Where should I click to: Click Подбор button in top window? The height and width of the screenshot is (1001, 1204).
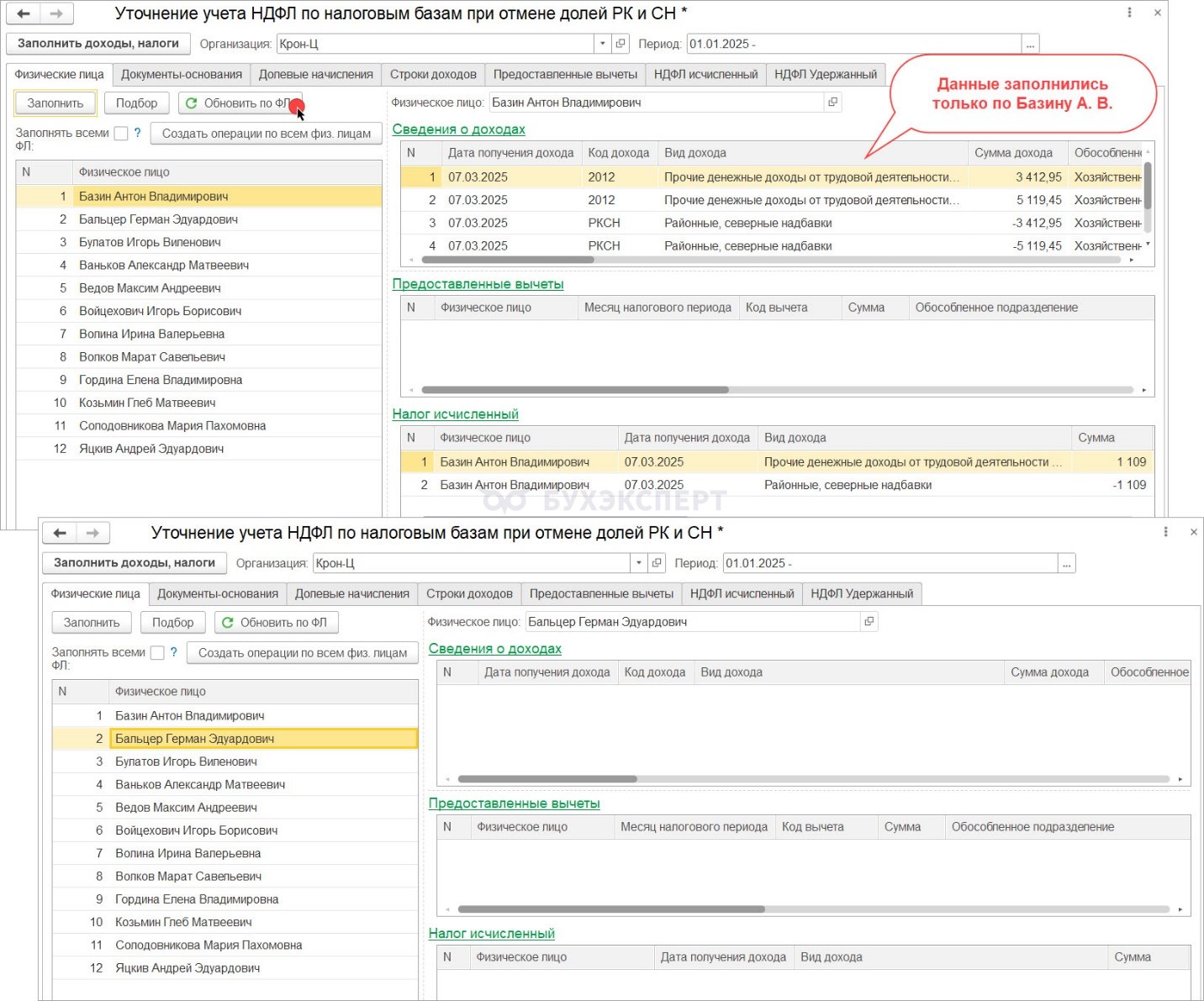(136, 103)
